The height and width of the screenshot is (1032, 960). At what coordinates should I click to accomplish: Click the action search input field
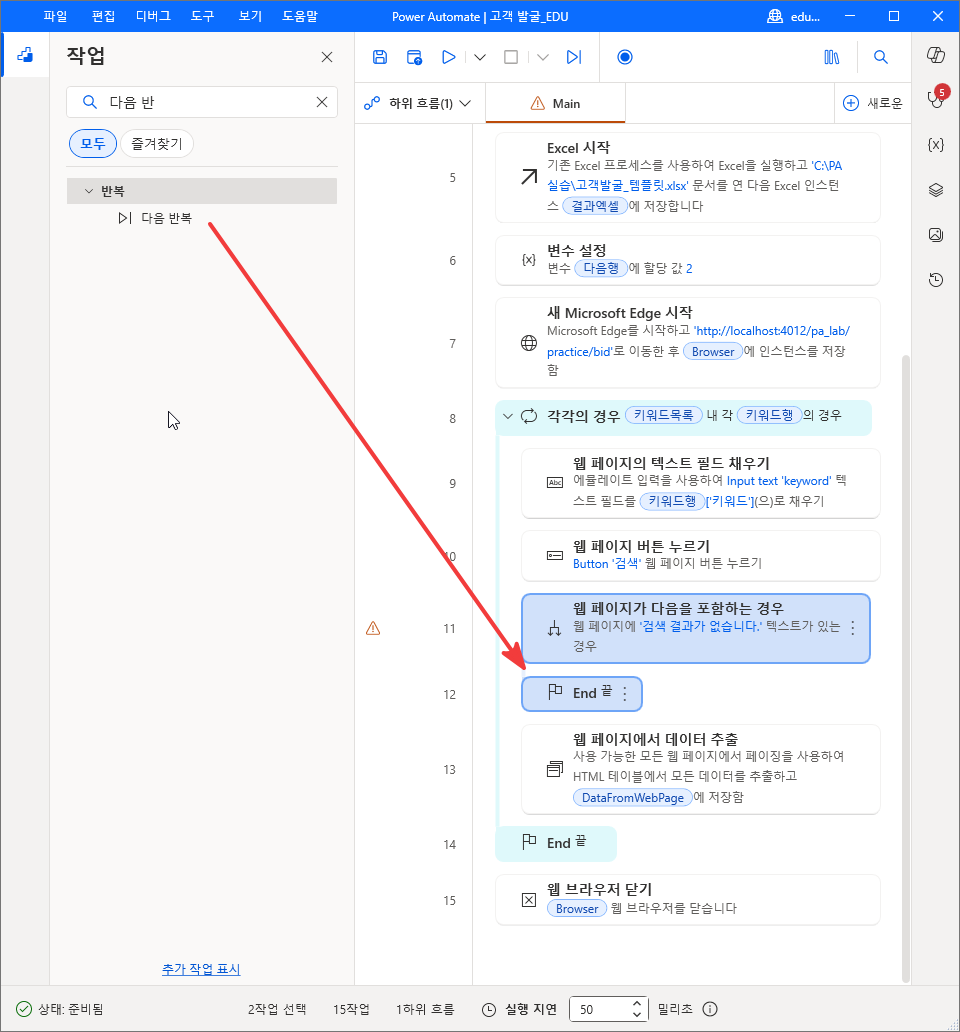pyautogui.click(x=202, y=102)
